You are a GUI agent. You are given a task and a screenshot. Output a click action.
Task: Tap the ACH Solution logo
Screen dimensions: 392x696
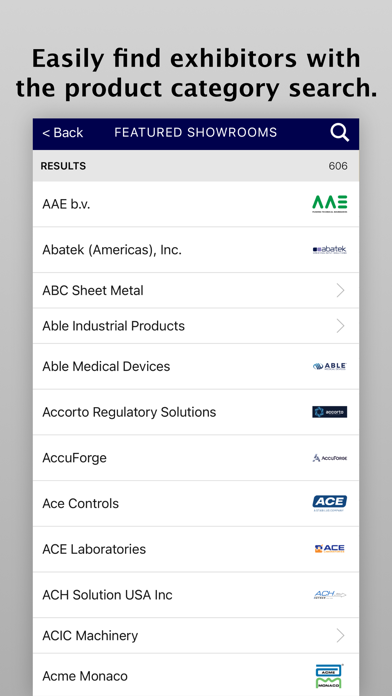tap(329, 595)
